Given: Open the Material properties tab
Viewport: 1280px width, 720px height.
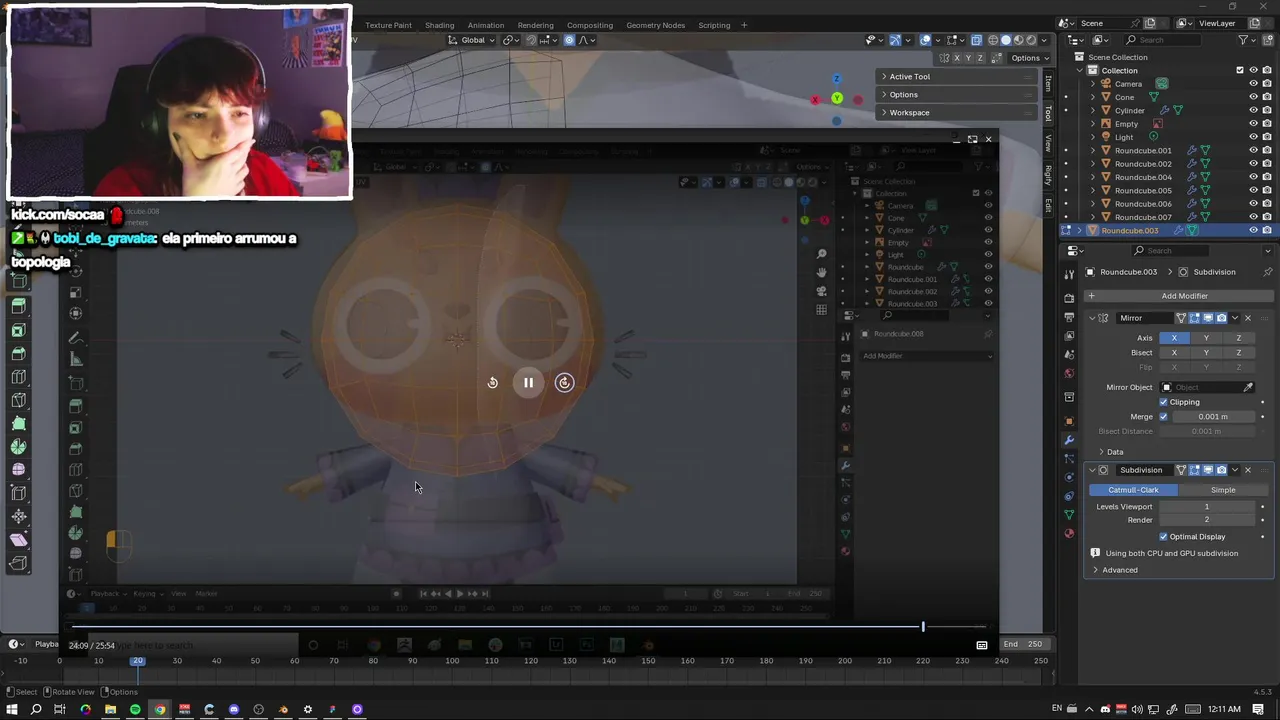Looking at the screenshot, I should pyautogui.click(x=1069, y=533).
